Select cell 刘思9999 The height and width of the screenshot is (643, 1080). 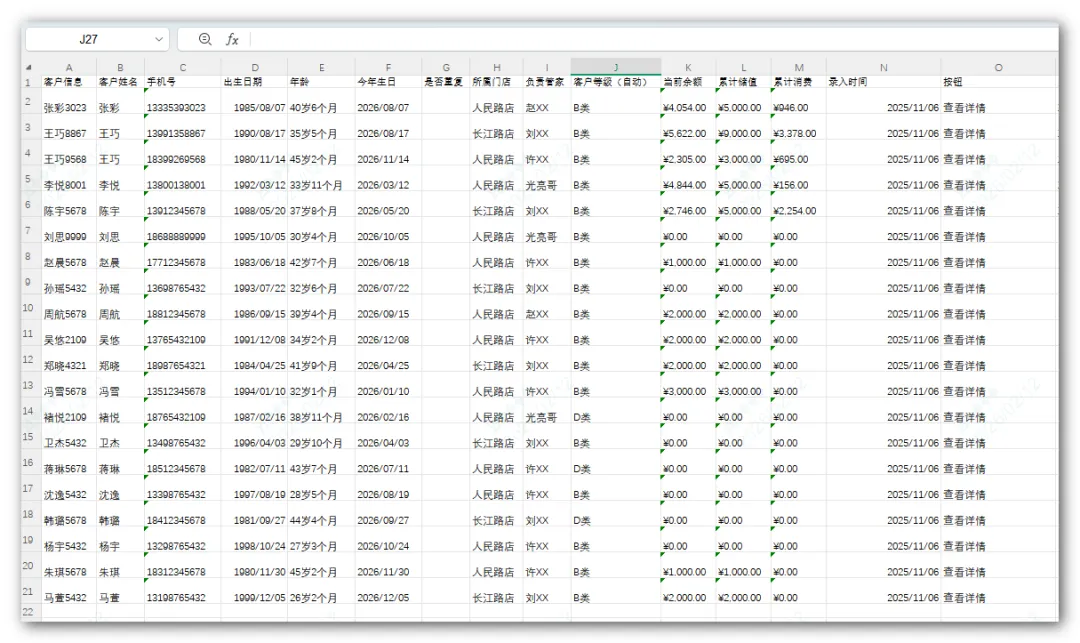point(69,231)
